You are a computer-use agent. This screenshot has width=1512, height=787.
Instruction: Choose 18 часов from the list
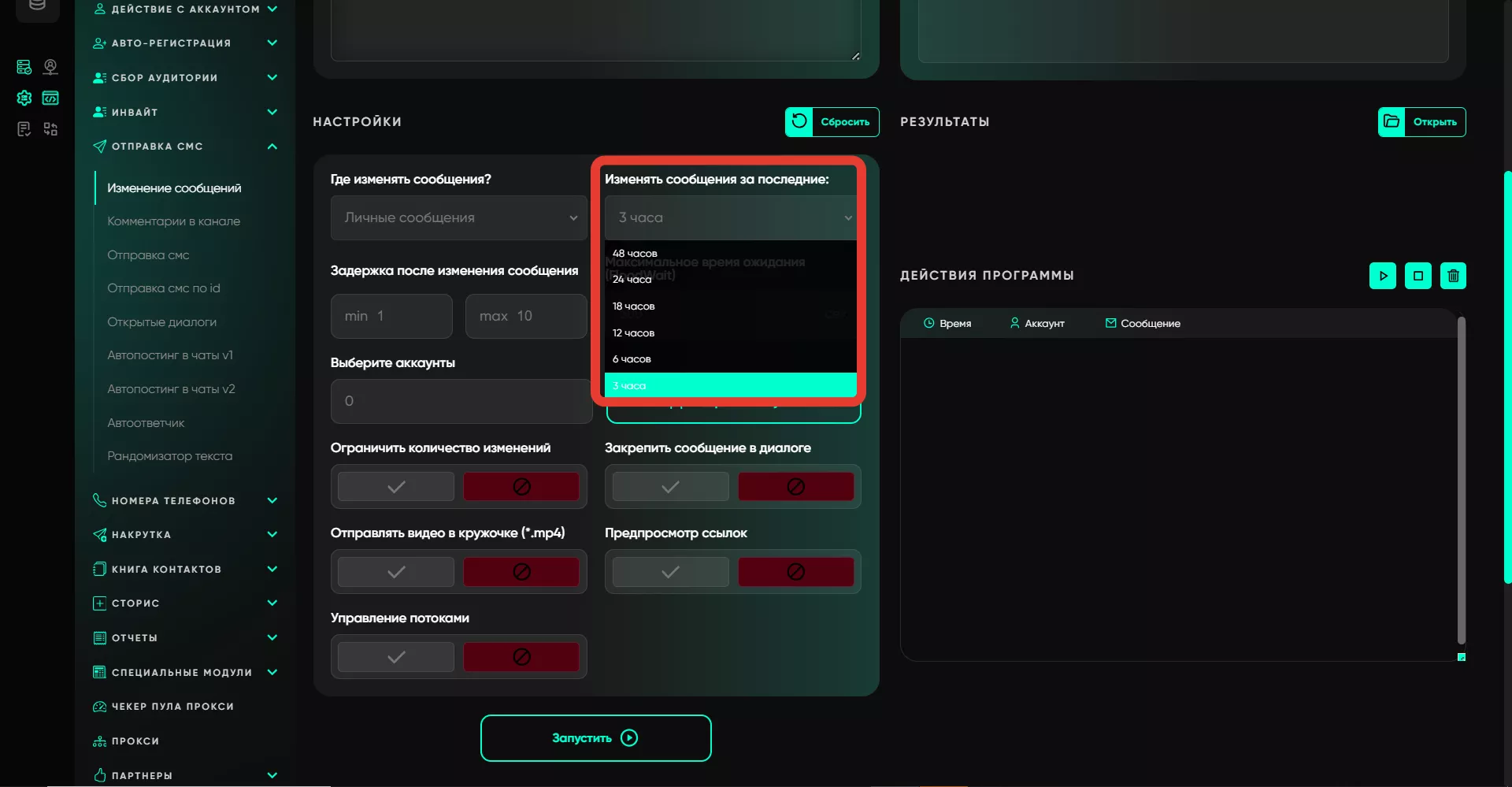click(731, 306)
